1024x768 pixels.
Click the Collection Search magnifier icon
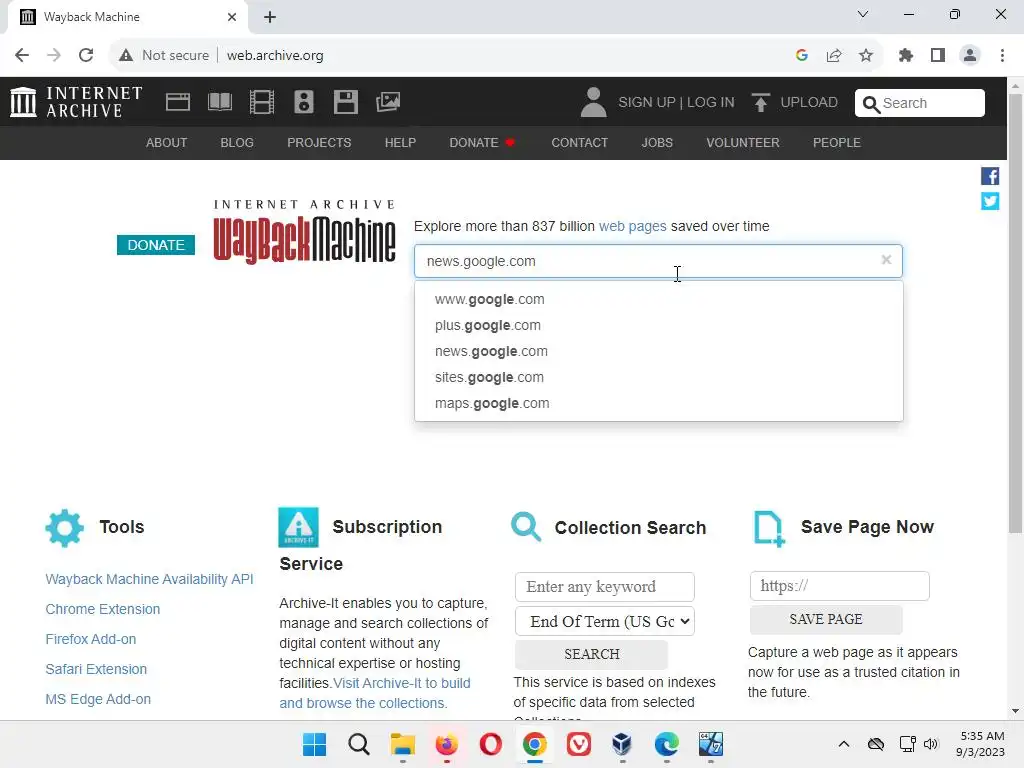click(x=526, y=527)
